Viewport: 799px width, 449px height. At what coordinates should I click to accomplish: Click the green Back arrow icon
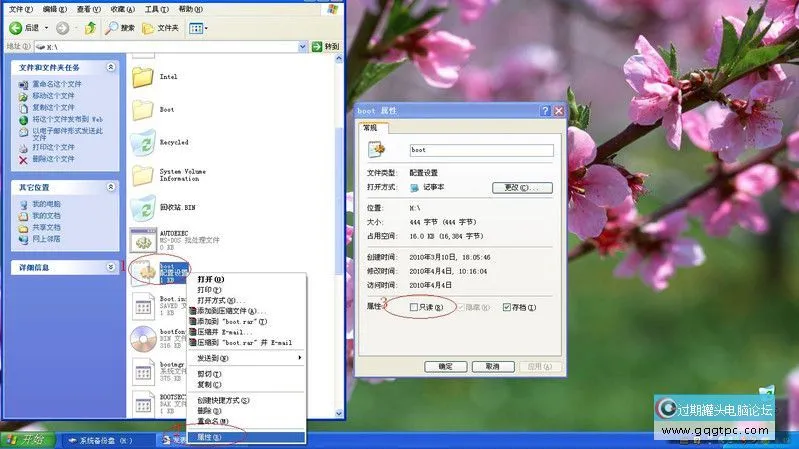point(16,28)
